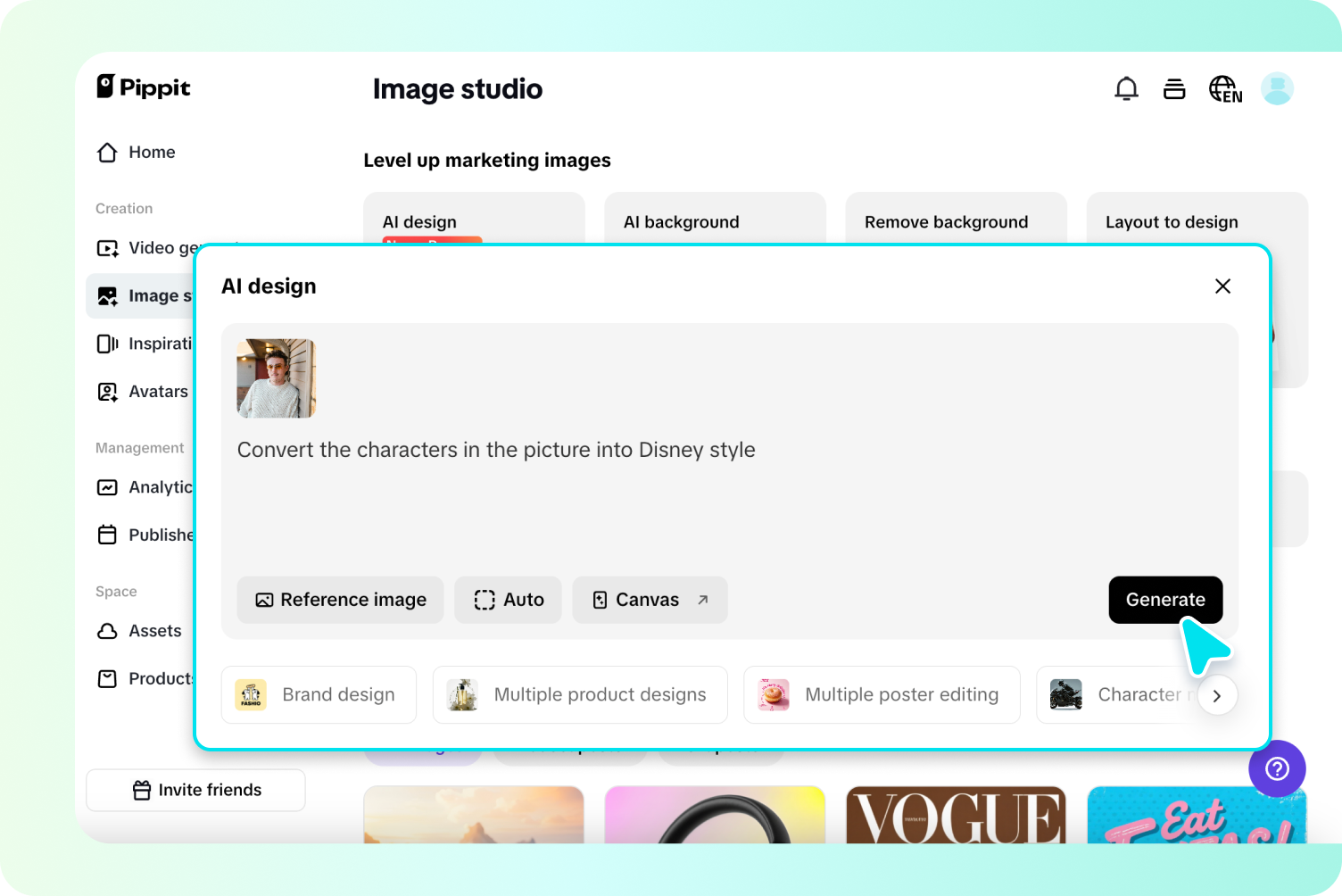Close the AI design dialog
The width and height of the screenshot is (1342, 896).
coord(1222,286)
